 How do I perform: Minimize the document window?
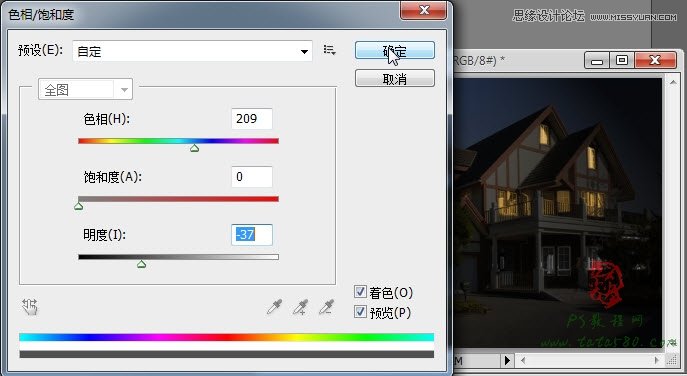(x=597, y=60)
